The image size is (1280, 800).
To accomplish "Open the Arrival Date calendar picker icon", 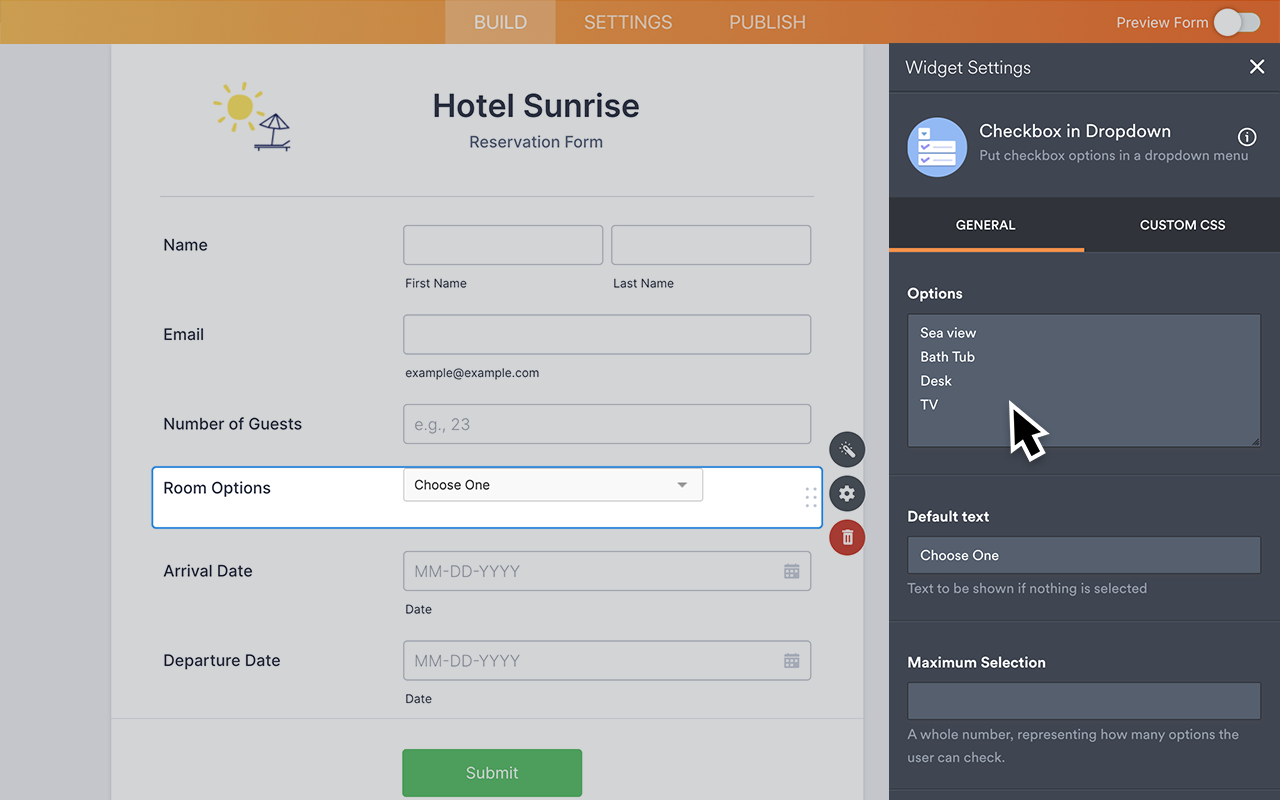I will point(791,570).
